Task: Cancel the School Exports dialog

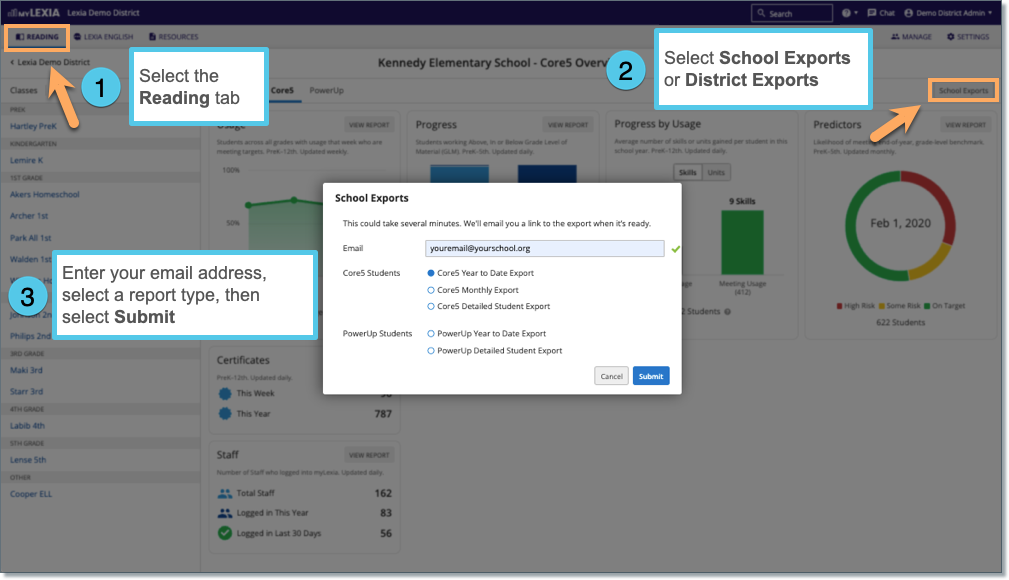Action: pyautogui.click(x=611, y=376)
